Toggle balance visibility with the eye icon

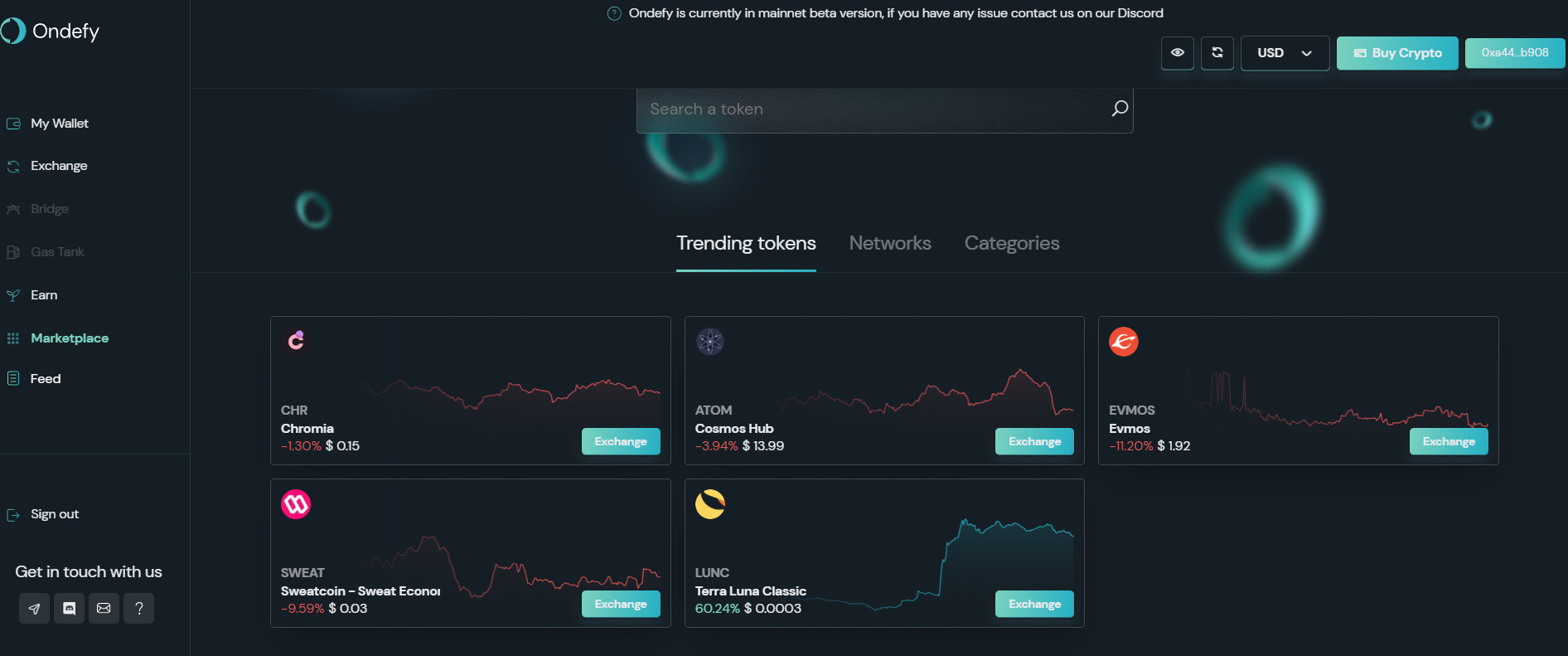pyautogui.click(x=1177, y=53)
